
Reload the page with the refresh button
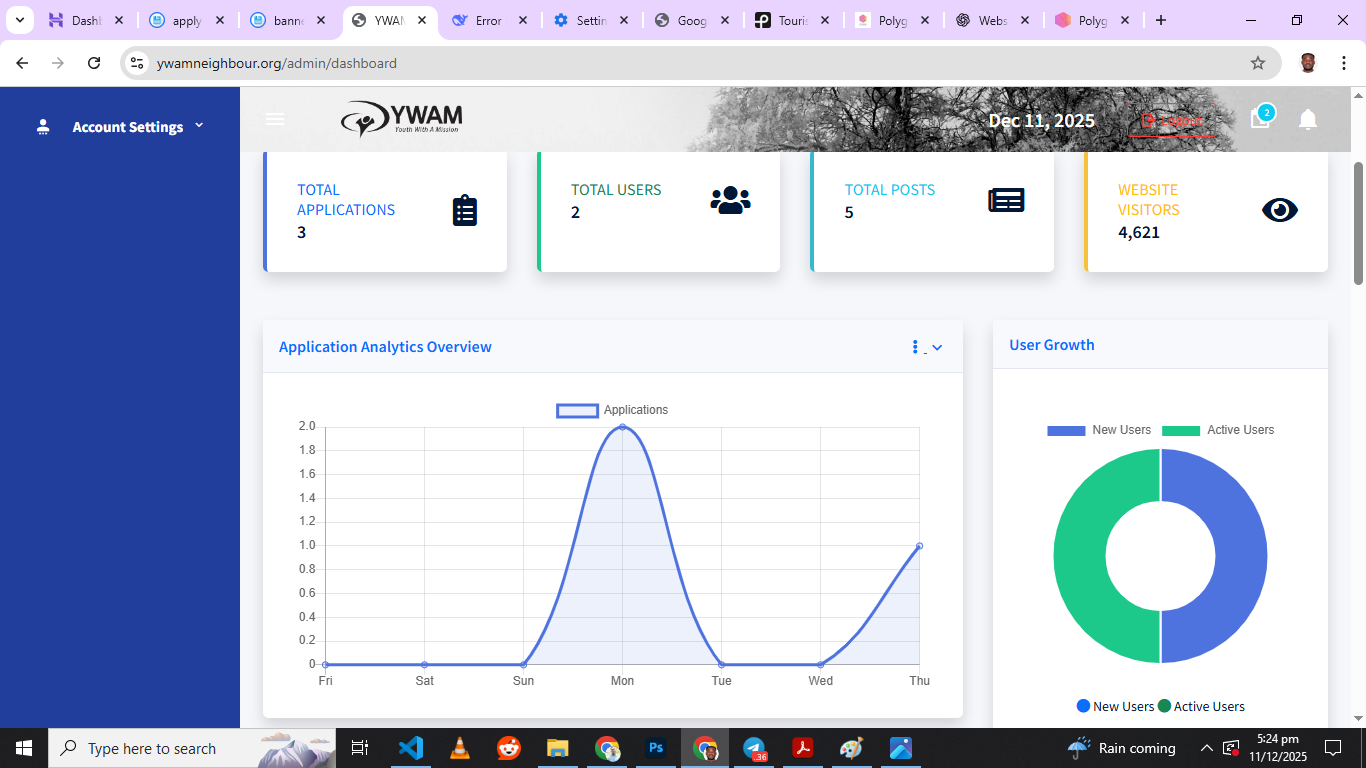click(94, 63)
